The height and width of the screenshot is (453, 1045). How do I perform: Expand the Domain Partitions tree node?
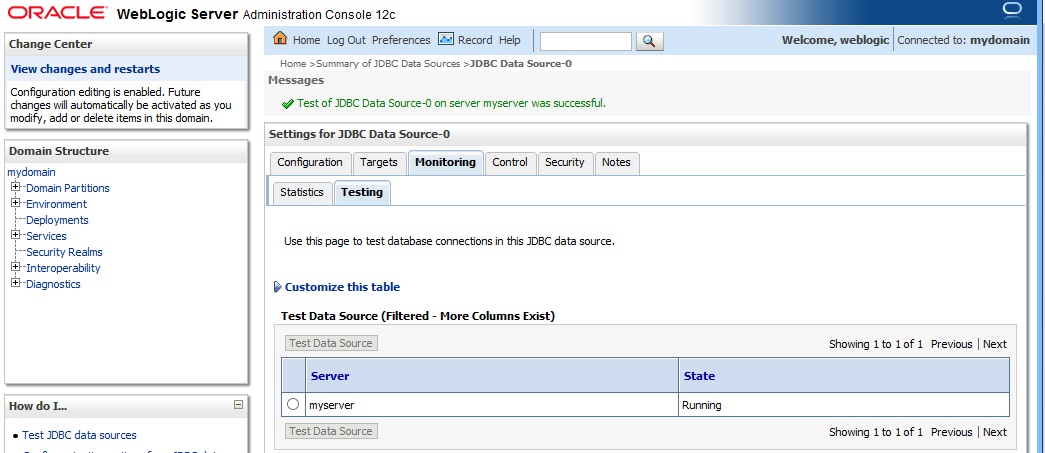pyautogui.click(x=15, y=188)
